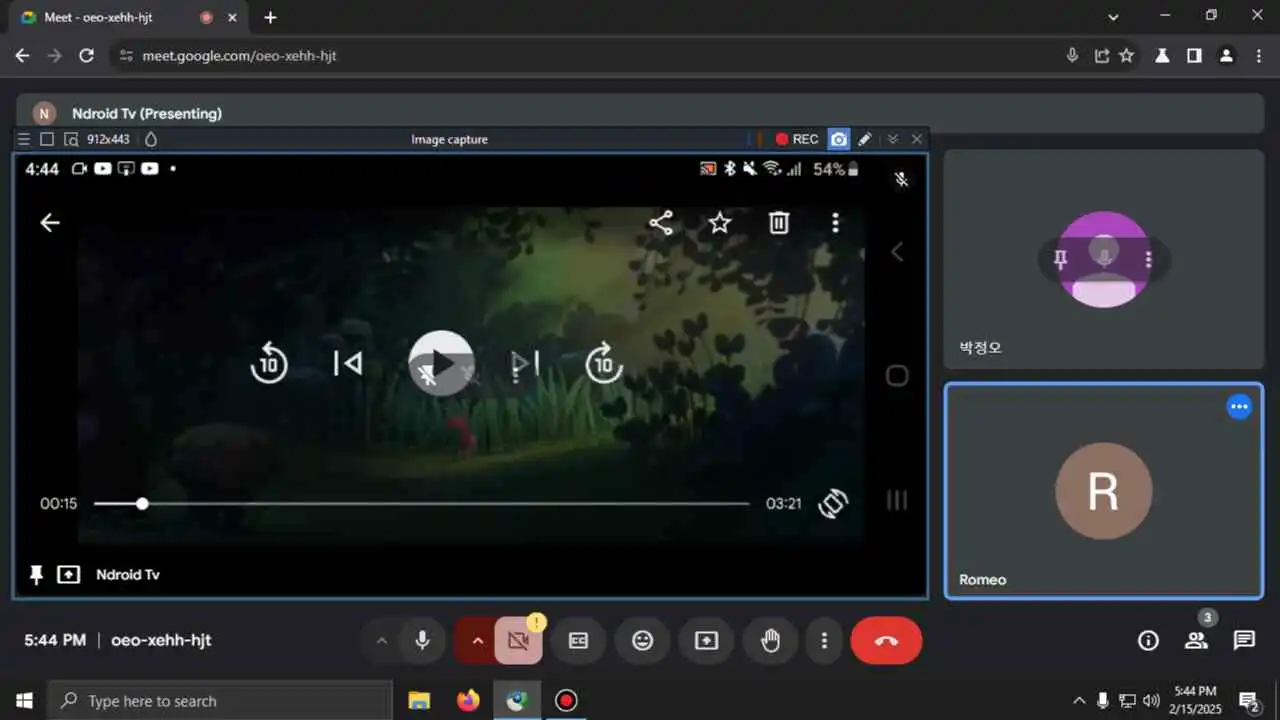Open meeting details info icon

1148,641
